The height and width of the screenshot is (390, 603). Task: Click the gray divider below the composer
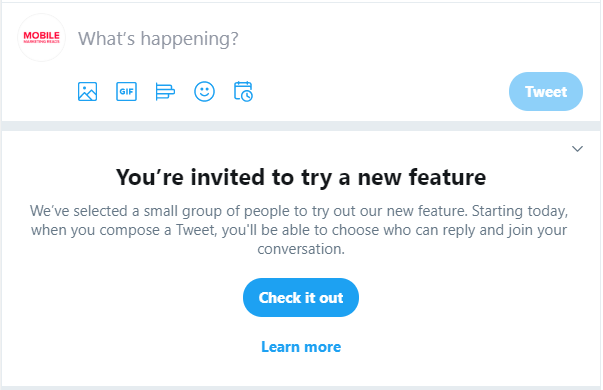click(301, 126)
